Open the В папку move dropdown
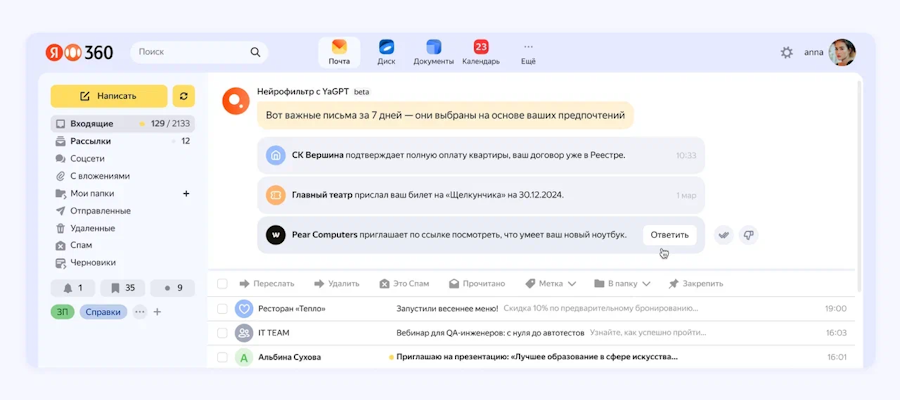Image resolution: width=900 pixels, height=400 pixels. (x=620, y=284)
